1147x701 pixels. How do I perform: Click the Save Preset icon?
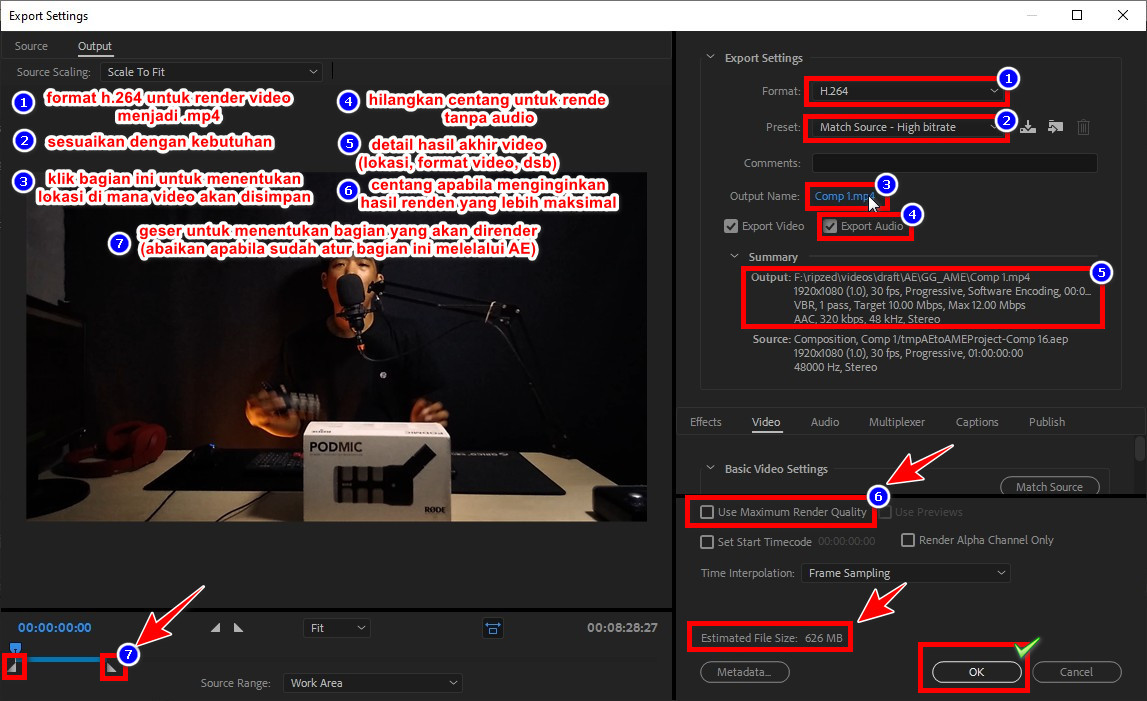click(x=1028, y=127)
